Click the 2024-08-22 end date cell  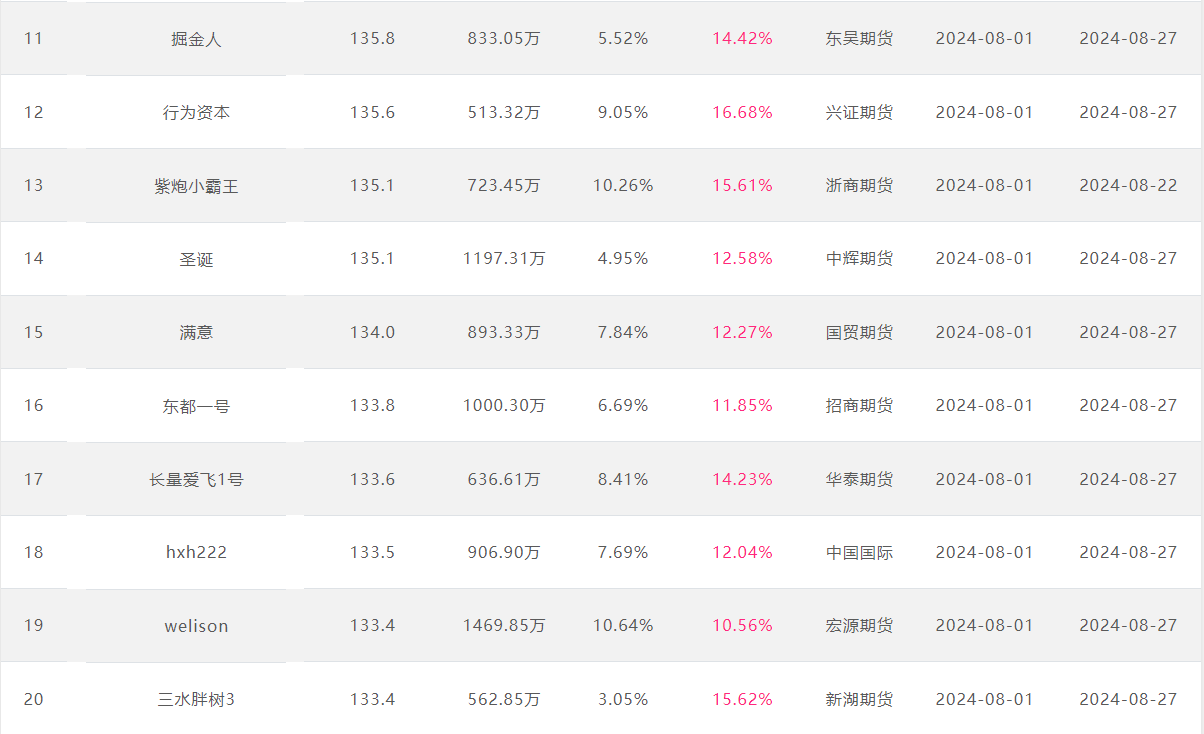click(x=1128, y=186)
